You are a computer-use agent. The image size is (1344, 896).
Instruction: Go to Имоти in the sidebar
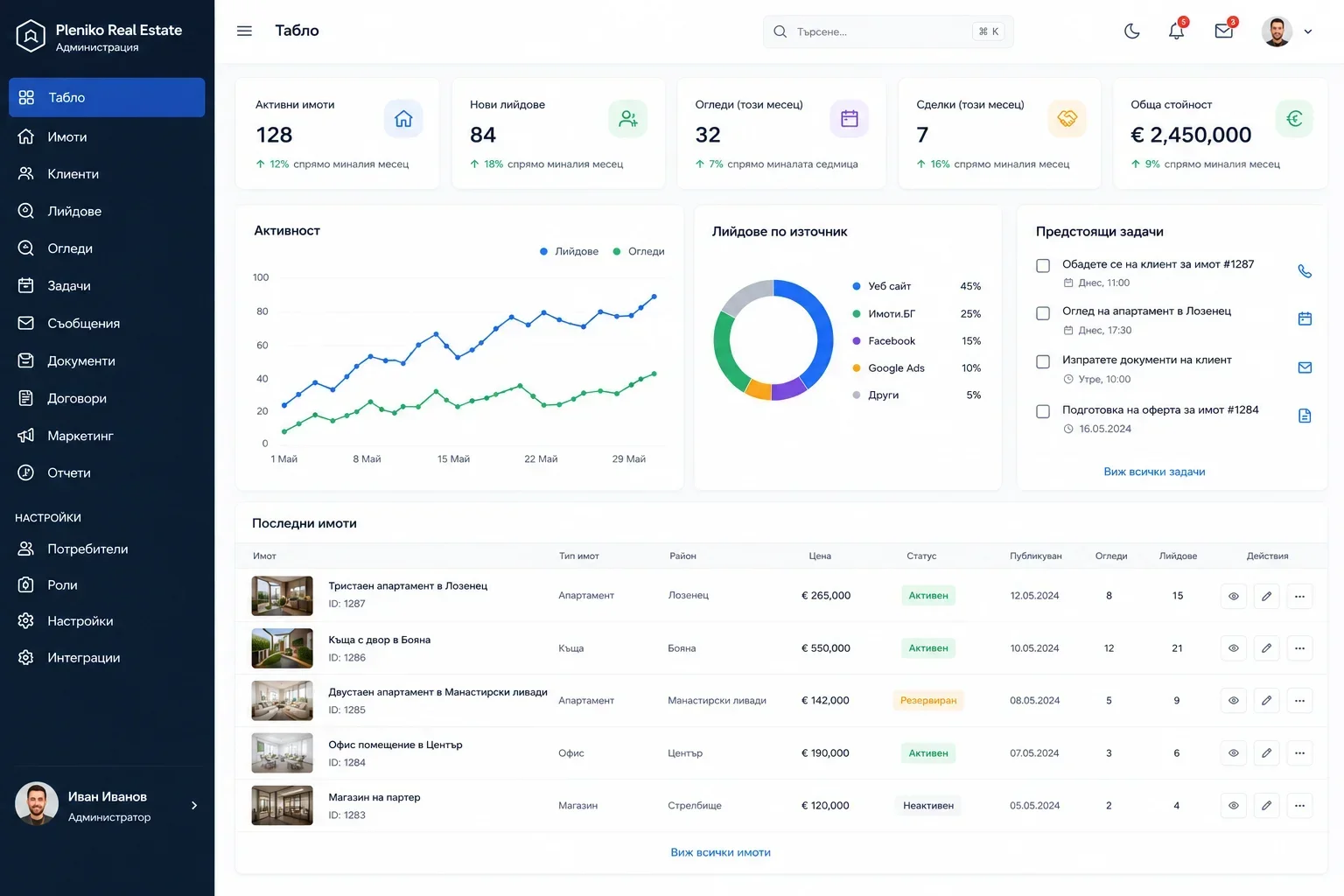(x=107, y=136)
